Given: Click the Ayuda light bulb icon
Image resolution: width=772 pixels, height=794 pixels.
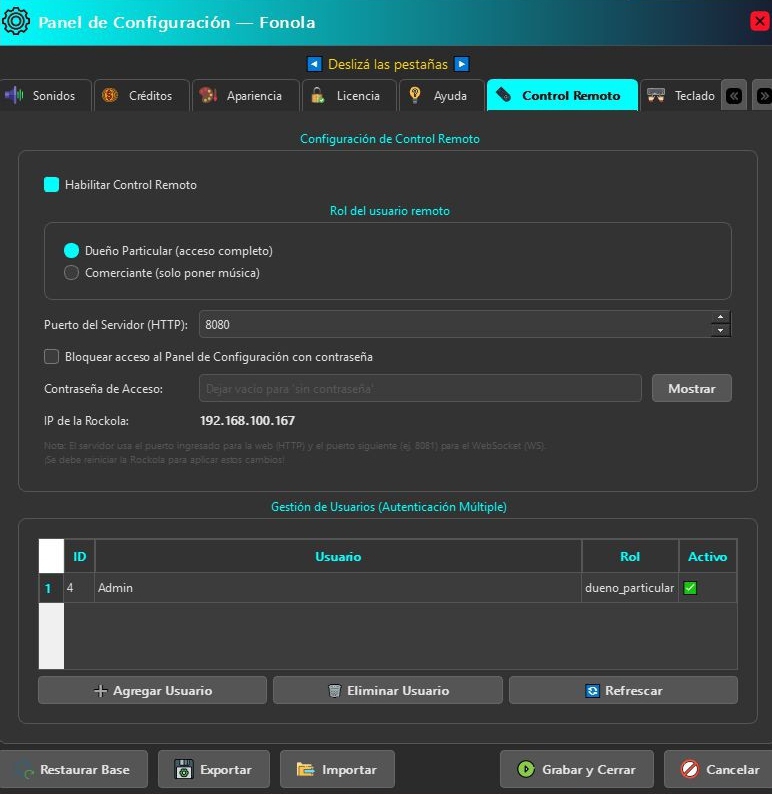Looking at the screenshot, I should pyautogui.click(x=415, y=95).
